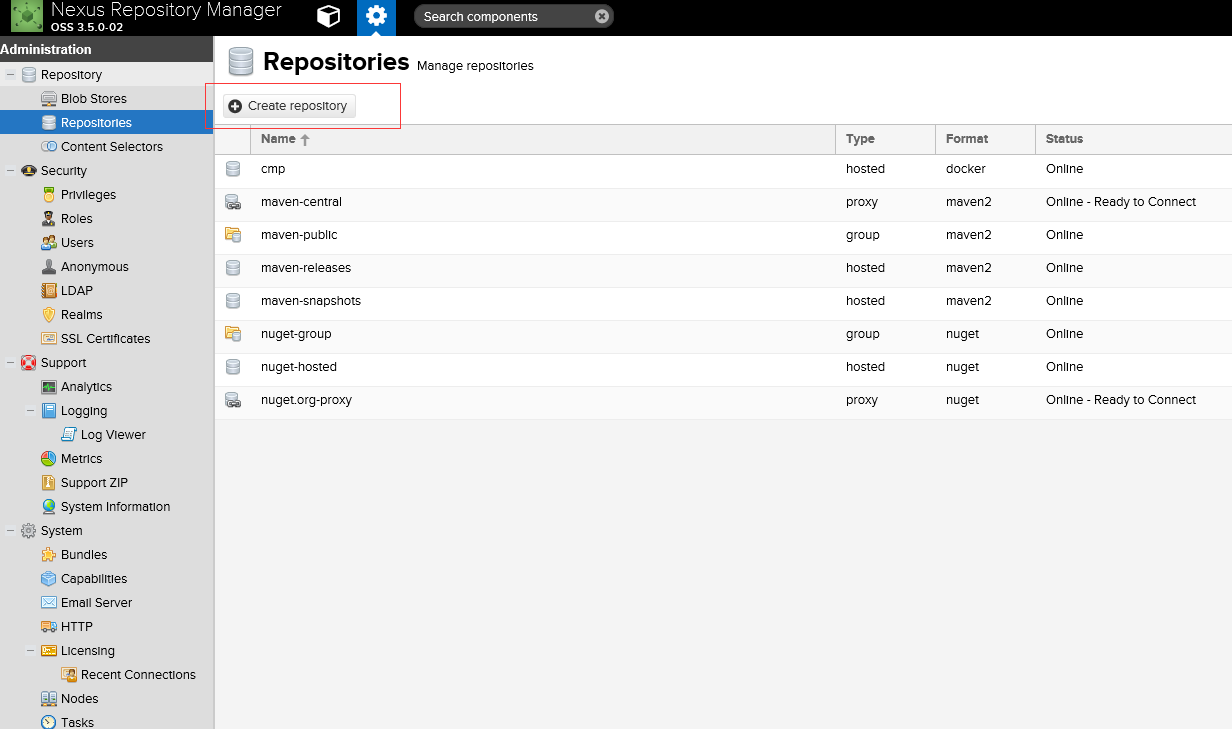Open the maven-snapshots repository row

723,301
